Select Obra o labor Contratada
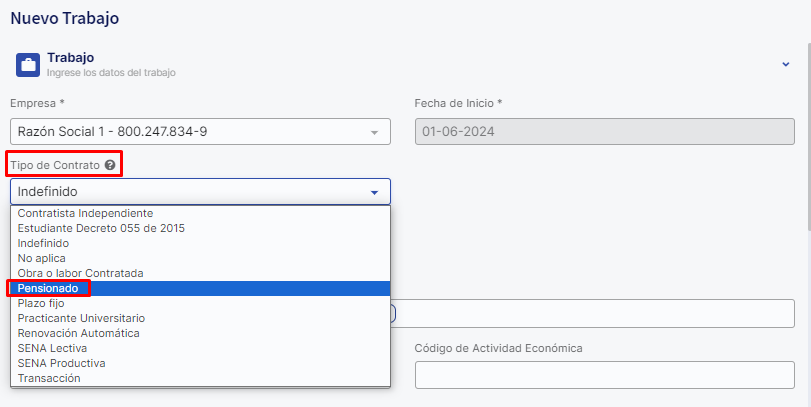 [x=81, y=273]
